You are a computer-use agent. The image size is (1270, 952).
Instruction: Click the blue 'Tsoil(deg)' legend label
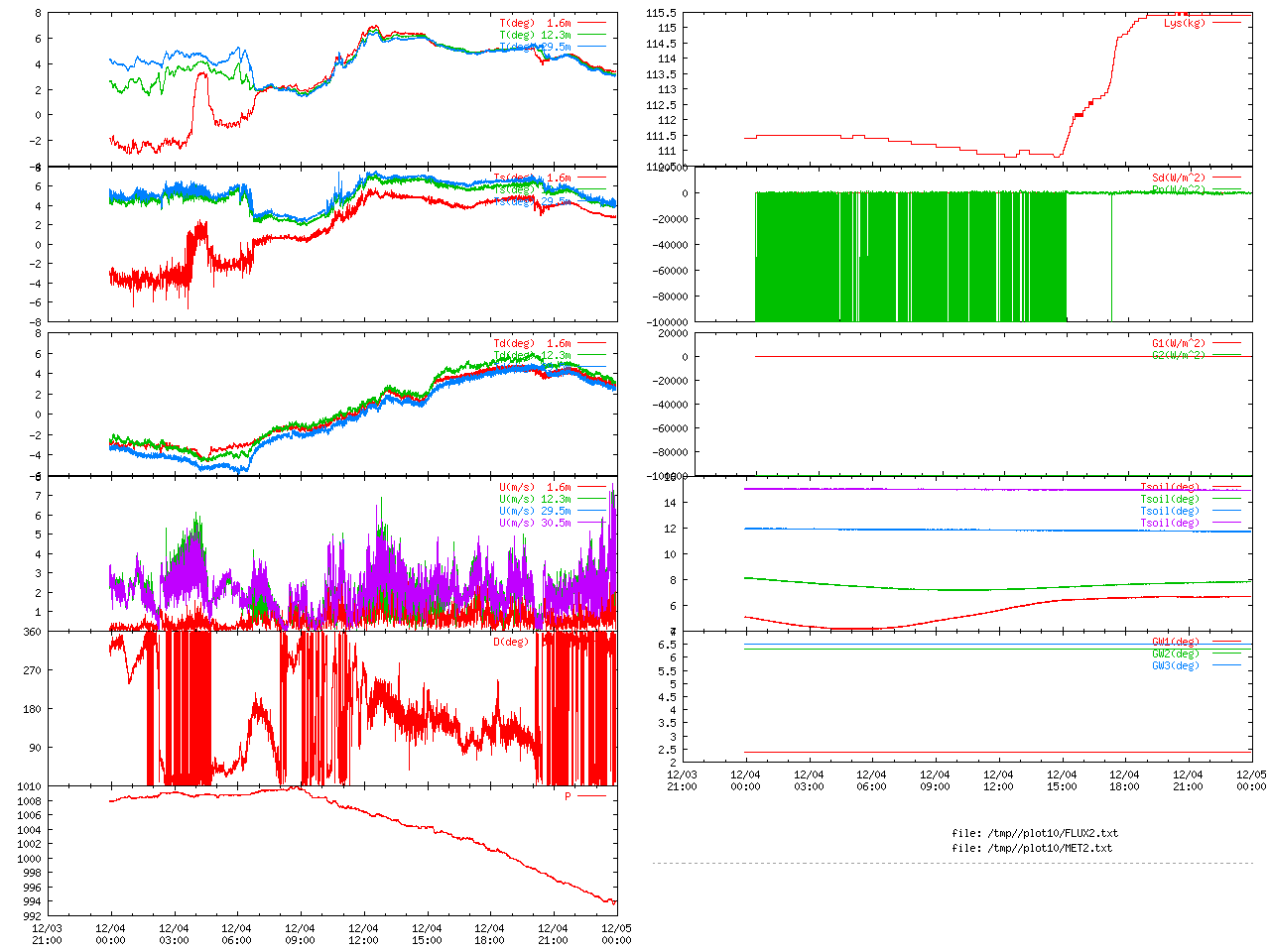[1170, 511]
